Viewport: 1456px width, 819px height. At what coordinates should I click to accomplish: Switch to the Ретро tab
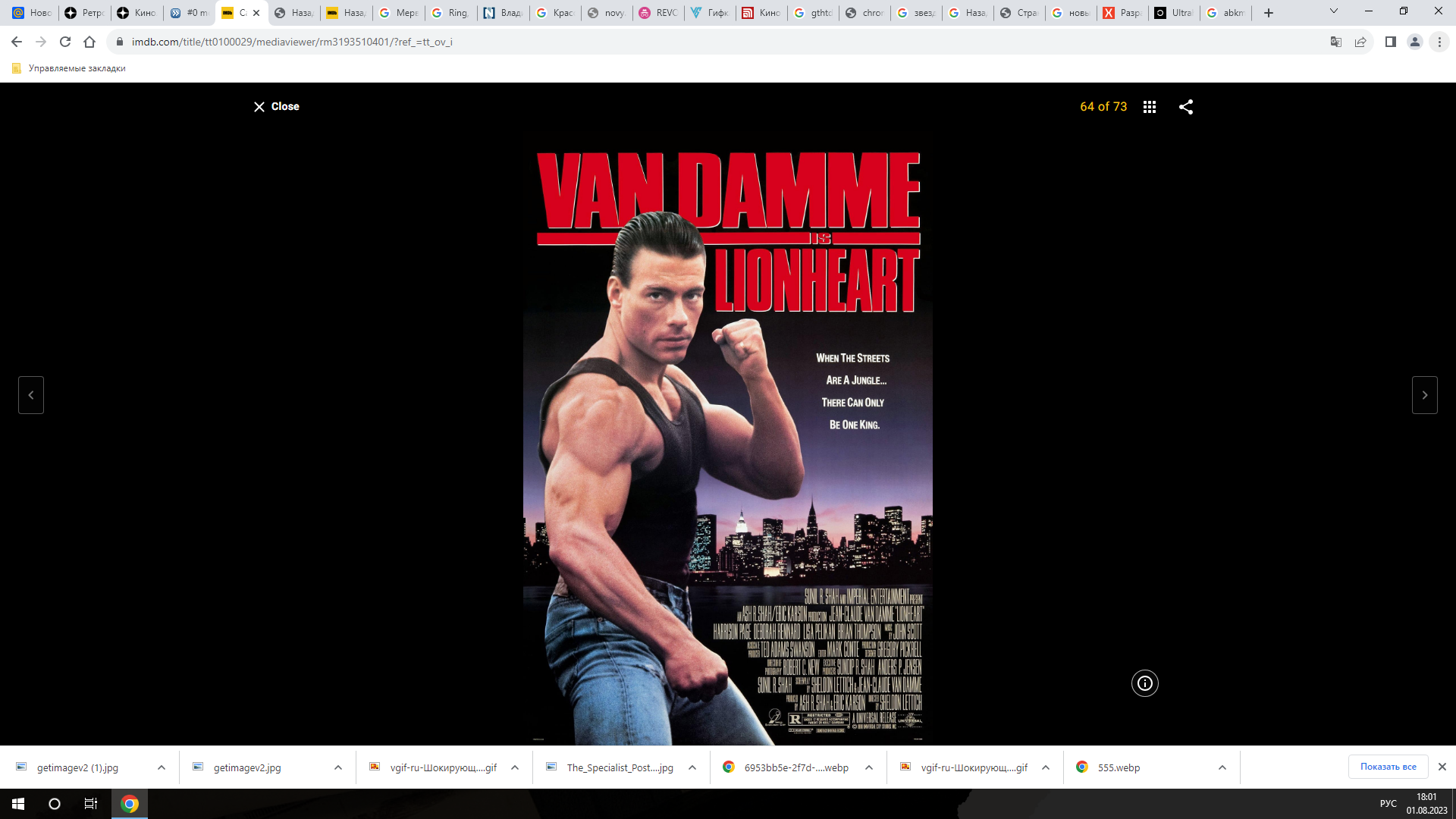[84, 13]
